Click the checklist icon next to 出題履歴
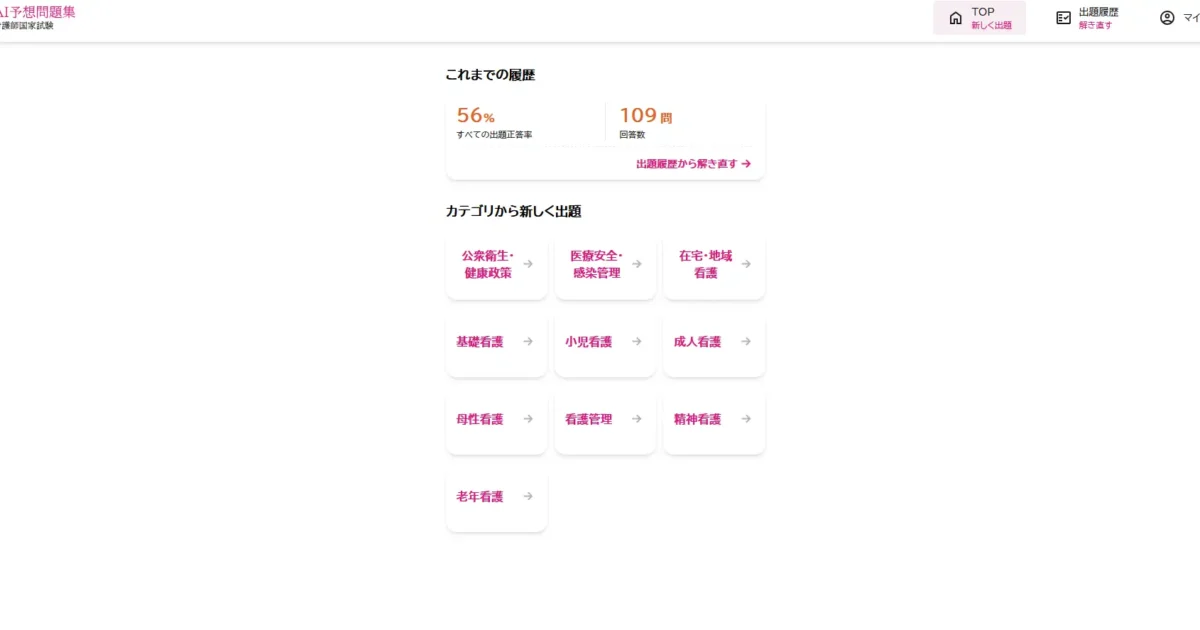 pos(1063,16)
